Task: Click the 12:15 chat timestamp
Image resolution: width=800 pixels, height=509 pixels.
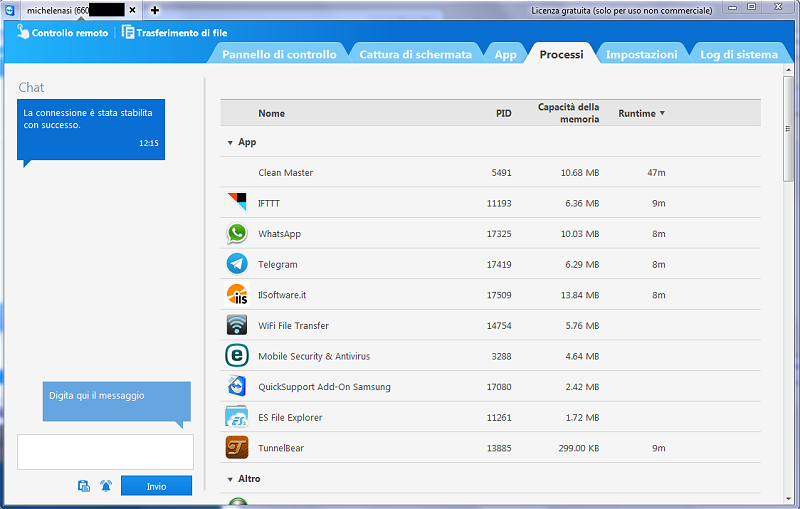Action: tap(148, 143)
